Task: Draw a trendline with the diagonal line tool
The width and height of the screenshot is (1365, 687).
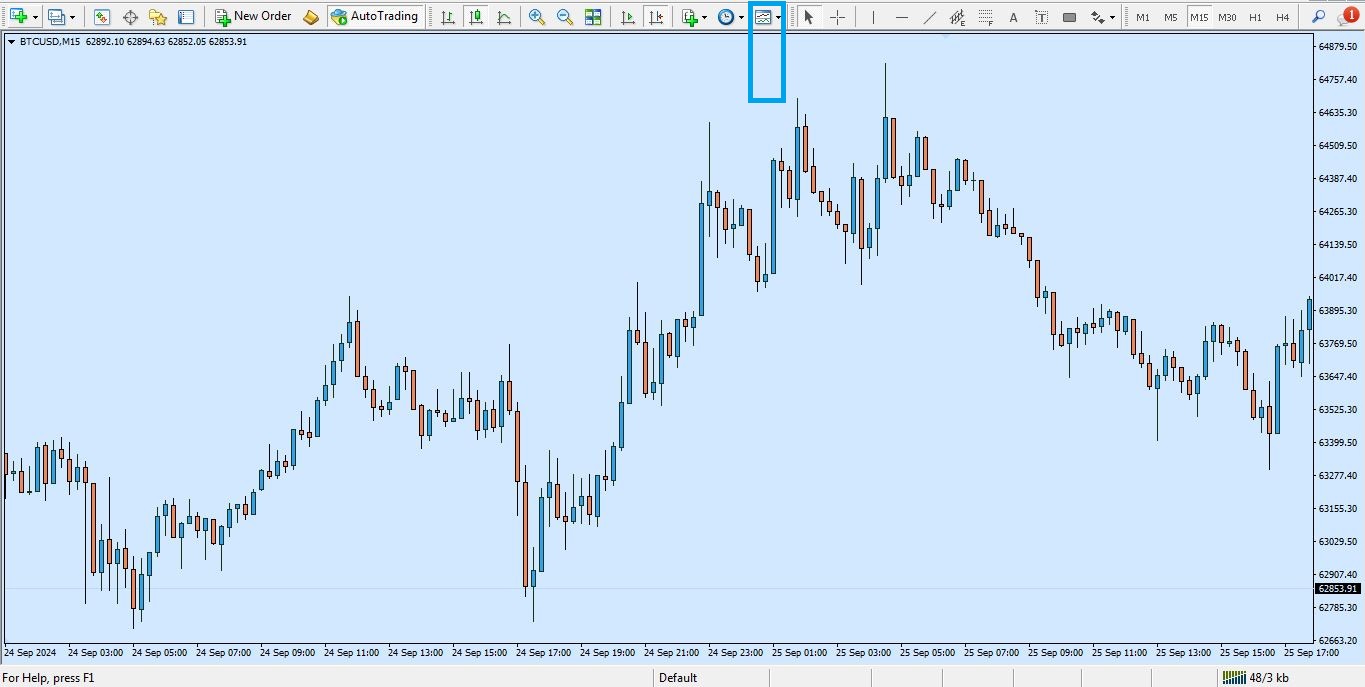Action: pyautogui.click(x=929, y=17)
